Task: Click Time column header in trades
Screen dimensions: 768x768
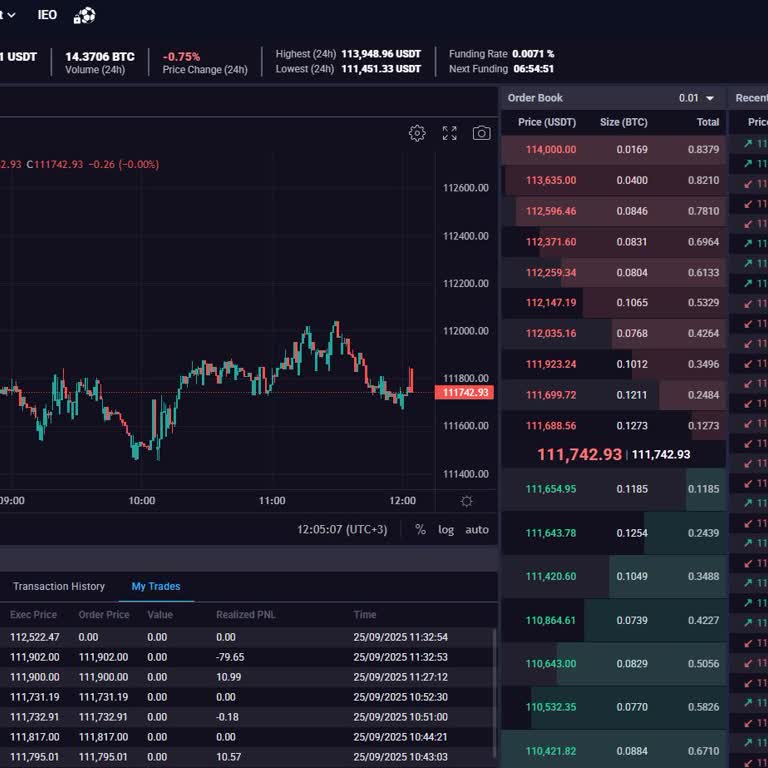Action: coord(365,615)
